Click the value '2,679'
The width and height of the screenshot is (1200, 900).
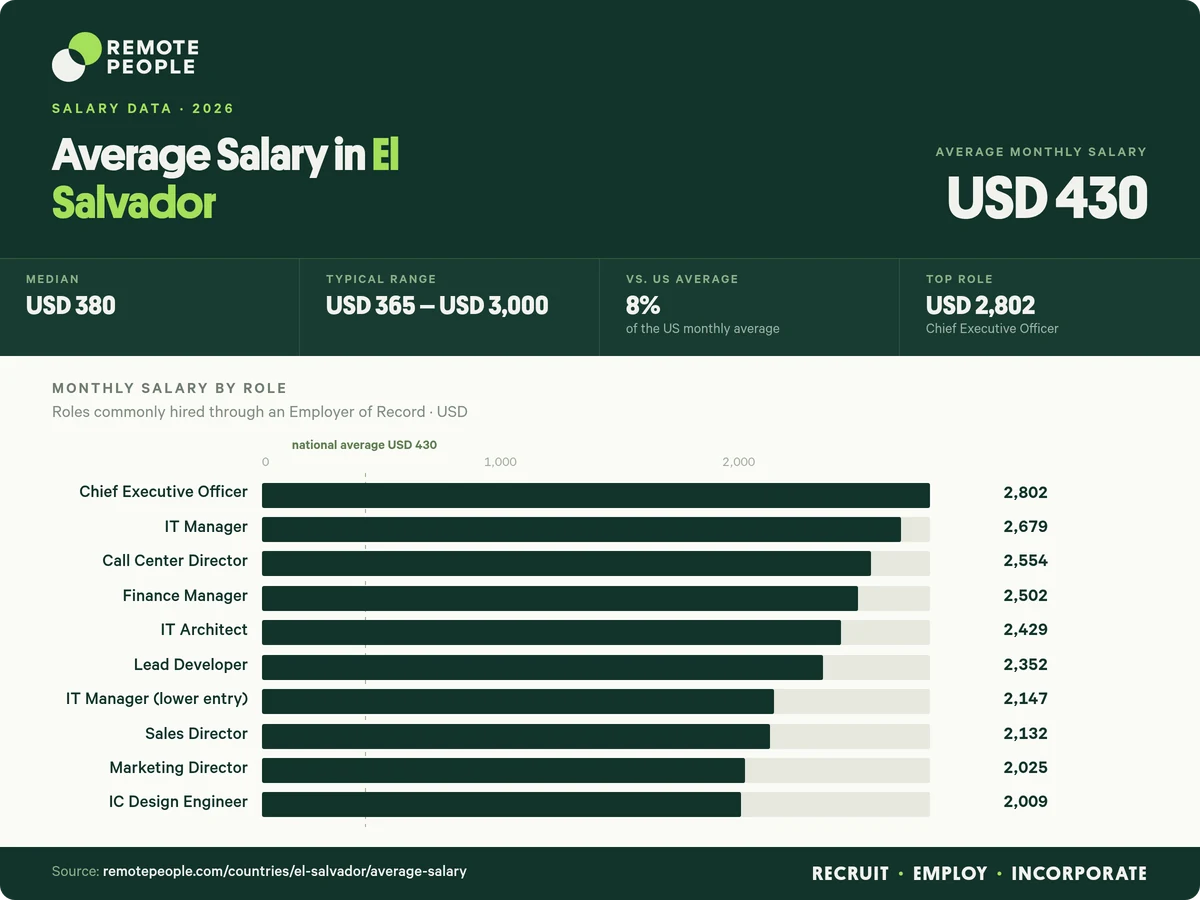(1026, 527)
